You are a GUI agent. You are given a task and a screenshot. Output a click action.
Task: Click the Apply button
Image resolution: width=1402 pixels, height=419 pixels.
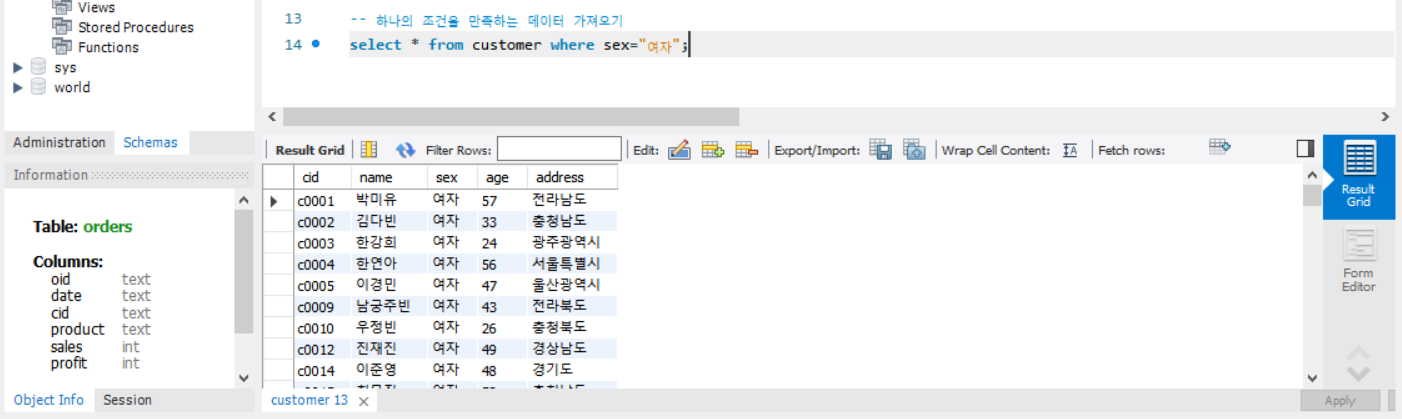click(x=1340, y=400)
